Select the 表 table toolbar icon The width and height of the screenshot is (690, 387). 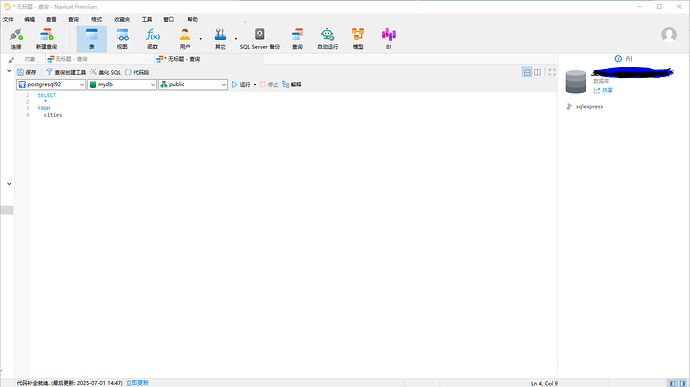(x=92, y=38)
